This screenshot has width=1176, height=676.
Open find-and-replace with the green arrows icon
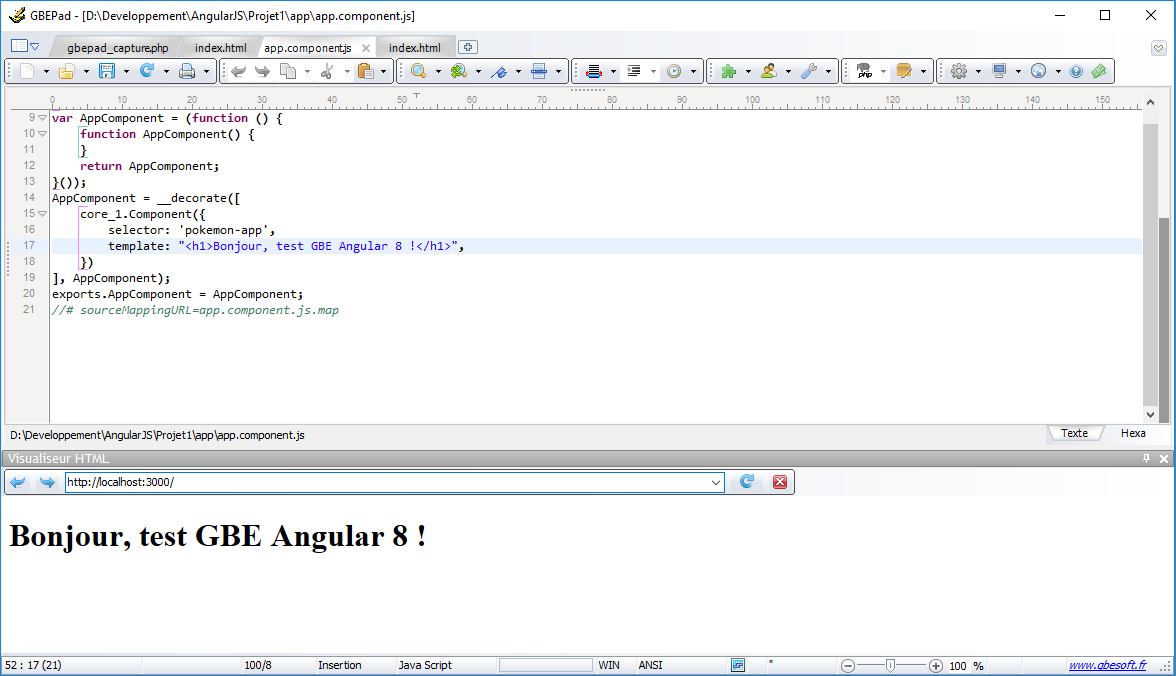pos(458,71)
